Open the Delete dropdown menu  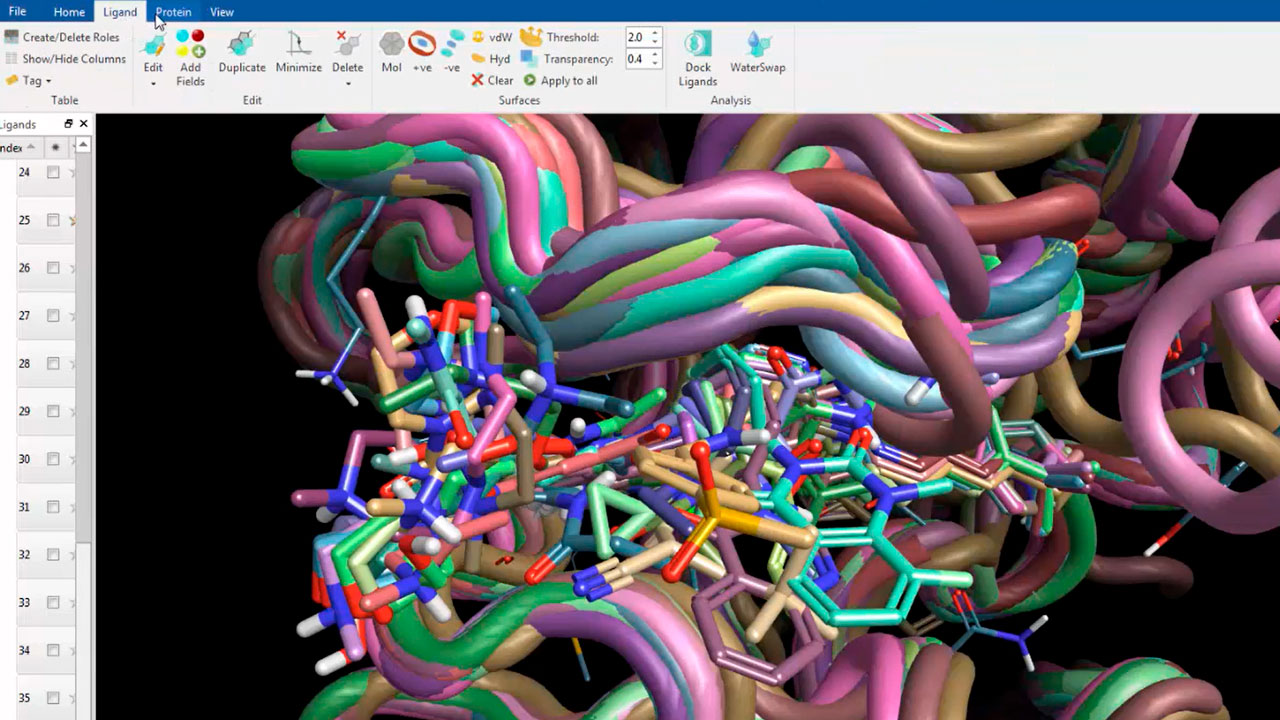[348, 84]
